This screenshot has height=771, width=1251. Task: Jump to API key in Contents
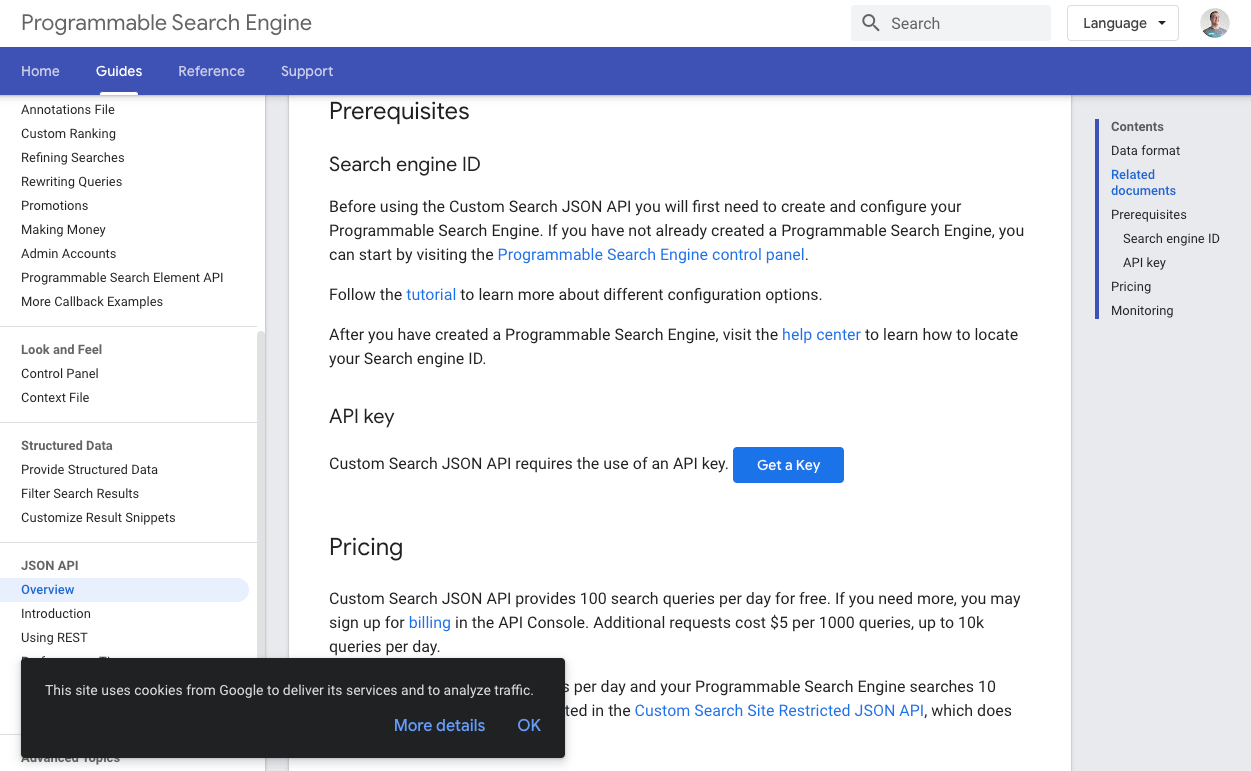click(1144, 262)
